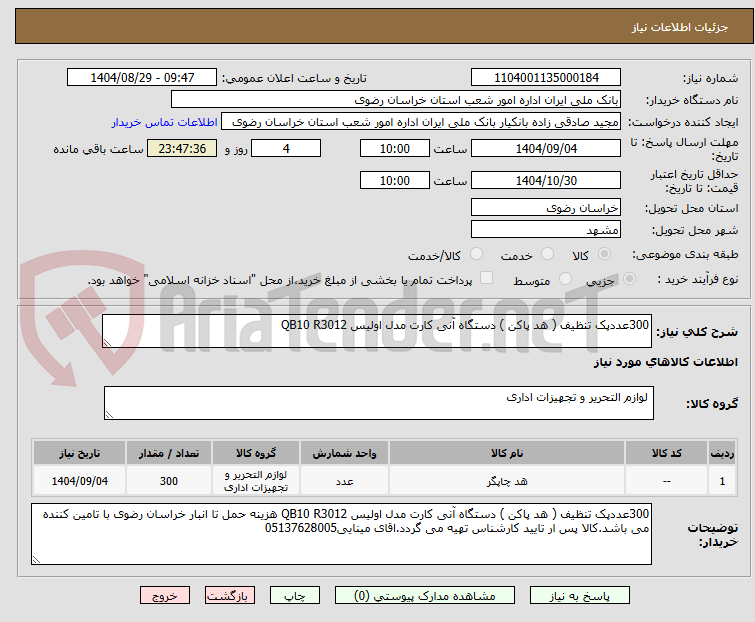Click delivery city field مشهد

(546, 230)
